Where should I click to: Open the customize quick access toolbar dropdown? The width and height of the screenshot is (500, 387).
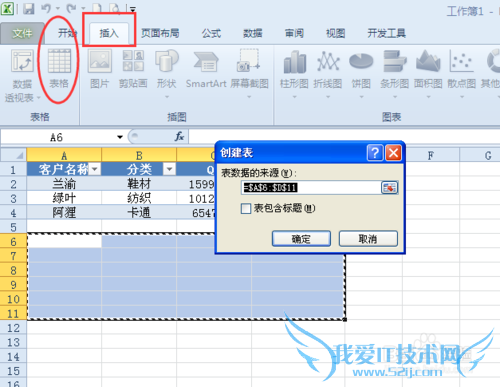pyautogui.click(x=132, y=9)
